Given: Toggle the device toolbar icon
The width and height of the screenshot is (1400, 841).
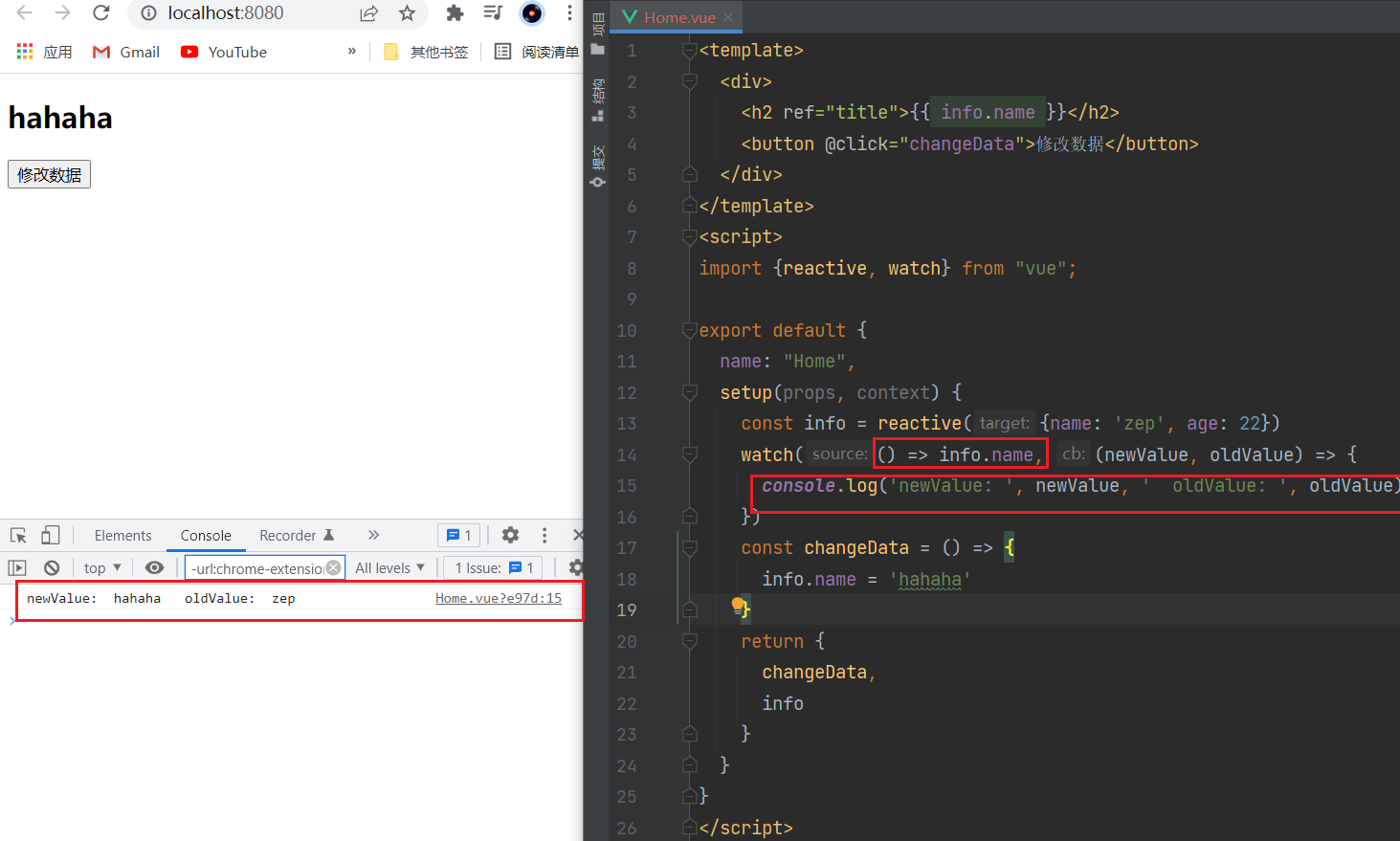Looking at the screenshot, I should pyautogui.click(x=51, y=535).
